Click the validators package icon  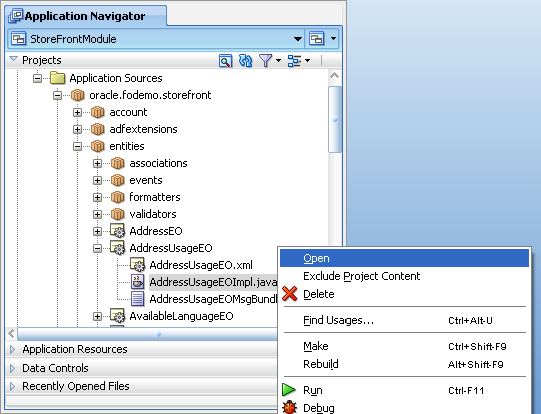click(x=118, y=214)
